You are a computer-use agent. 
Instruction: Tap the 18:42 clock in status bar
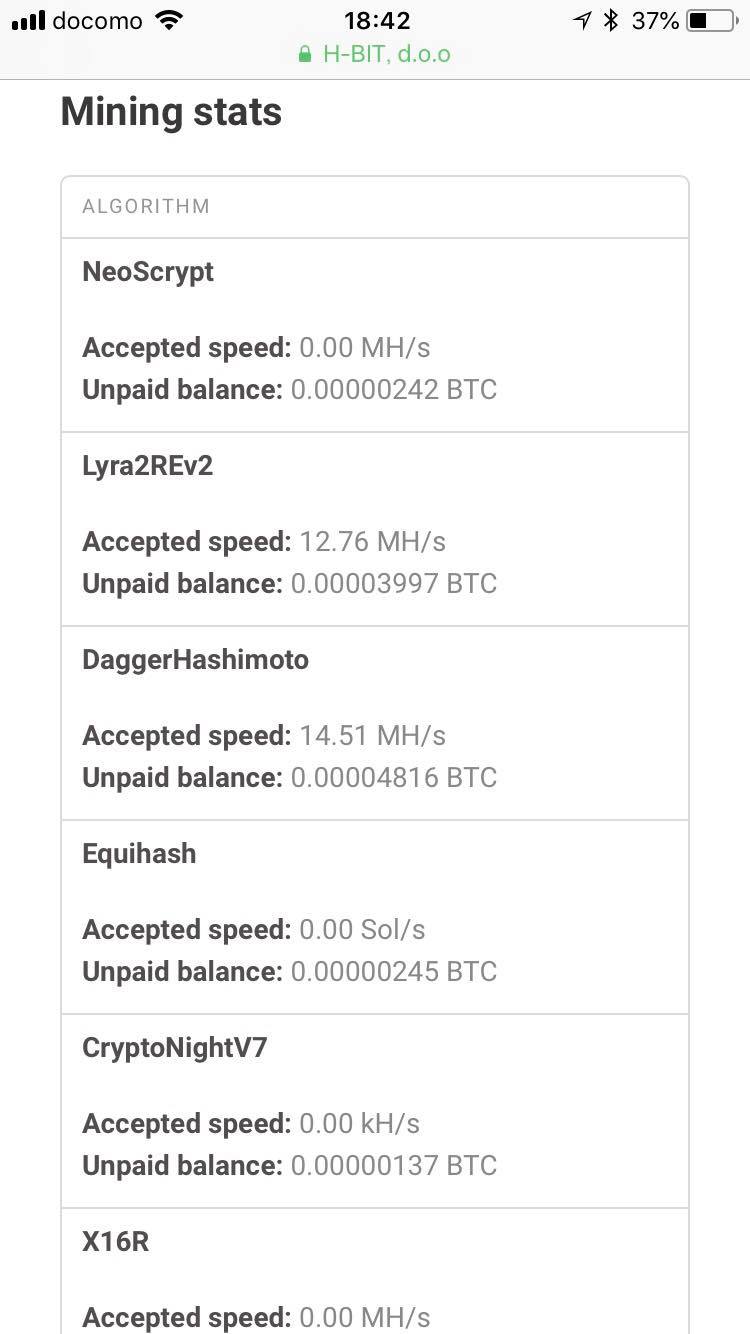(x=376, y=20)
